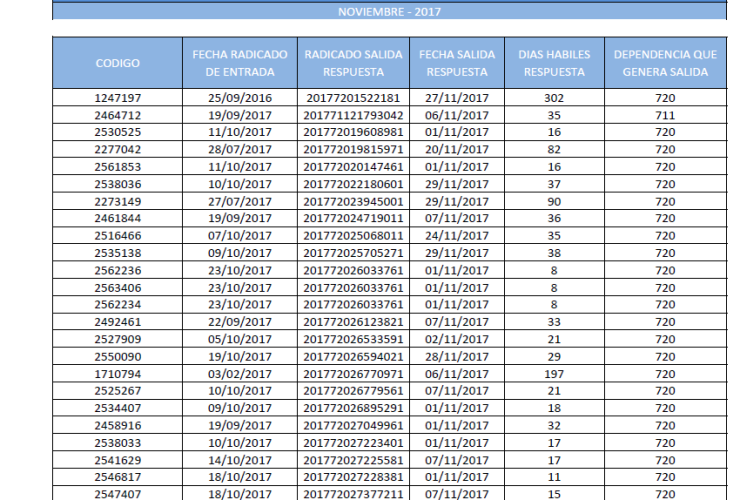
Task: Select entry date 25/09/2016
Action: tap(240, 98)
